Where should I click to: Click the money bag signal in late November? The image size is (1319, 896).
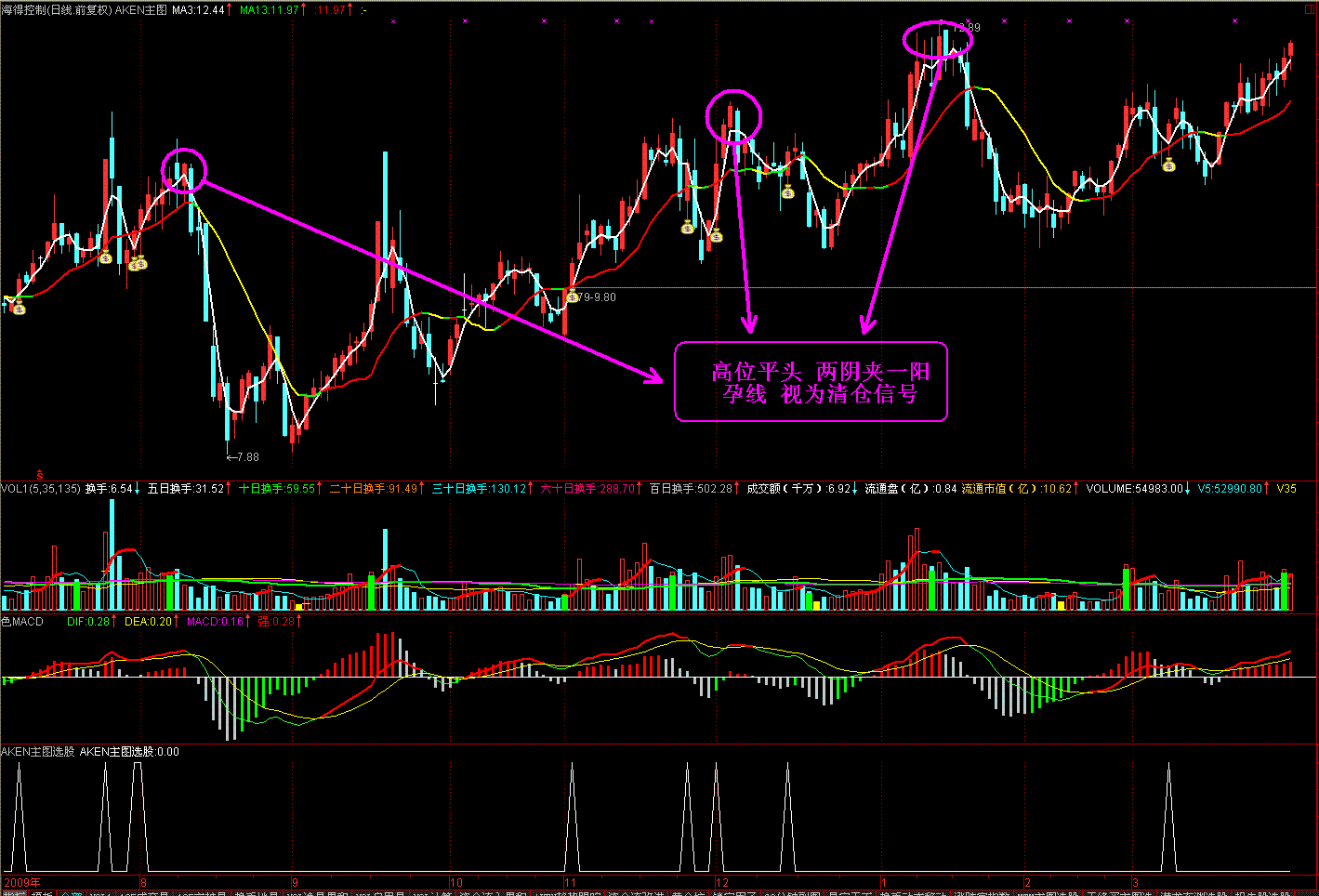pos(688,227)
